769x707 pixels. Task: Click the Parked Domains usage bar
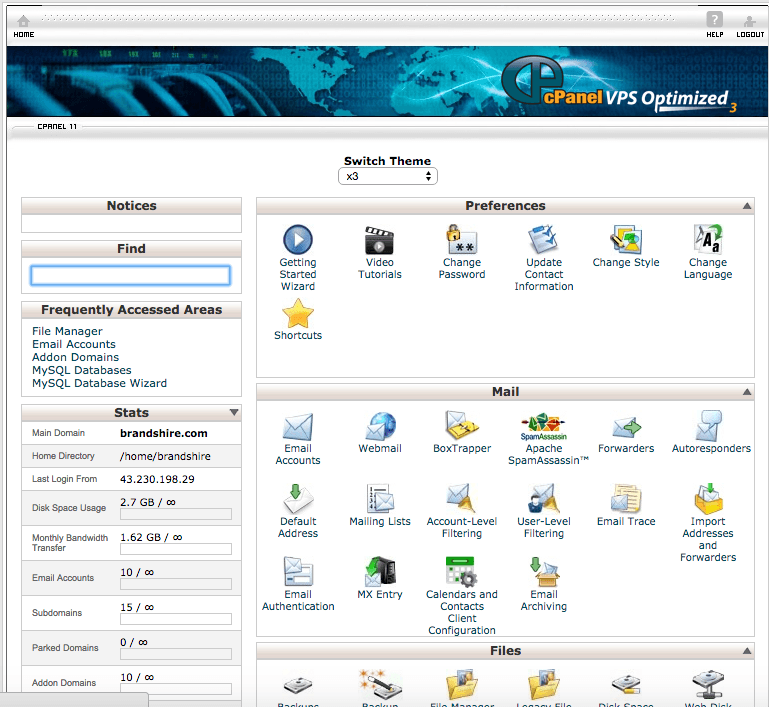point(176,654)
